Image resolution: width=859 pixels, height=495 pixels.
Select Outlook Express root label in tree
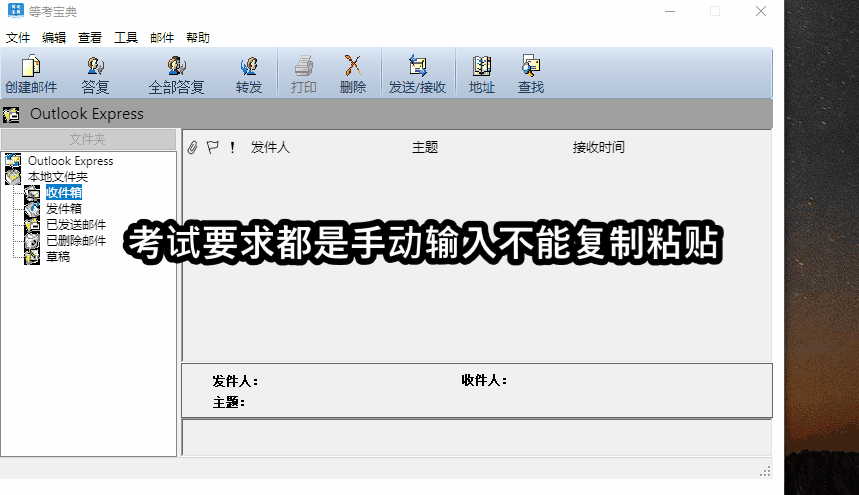click(71, 161)
